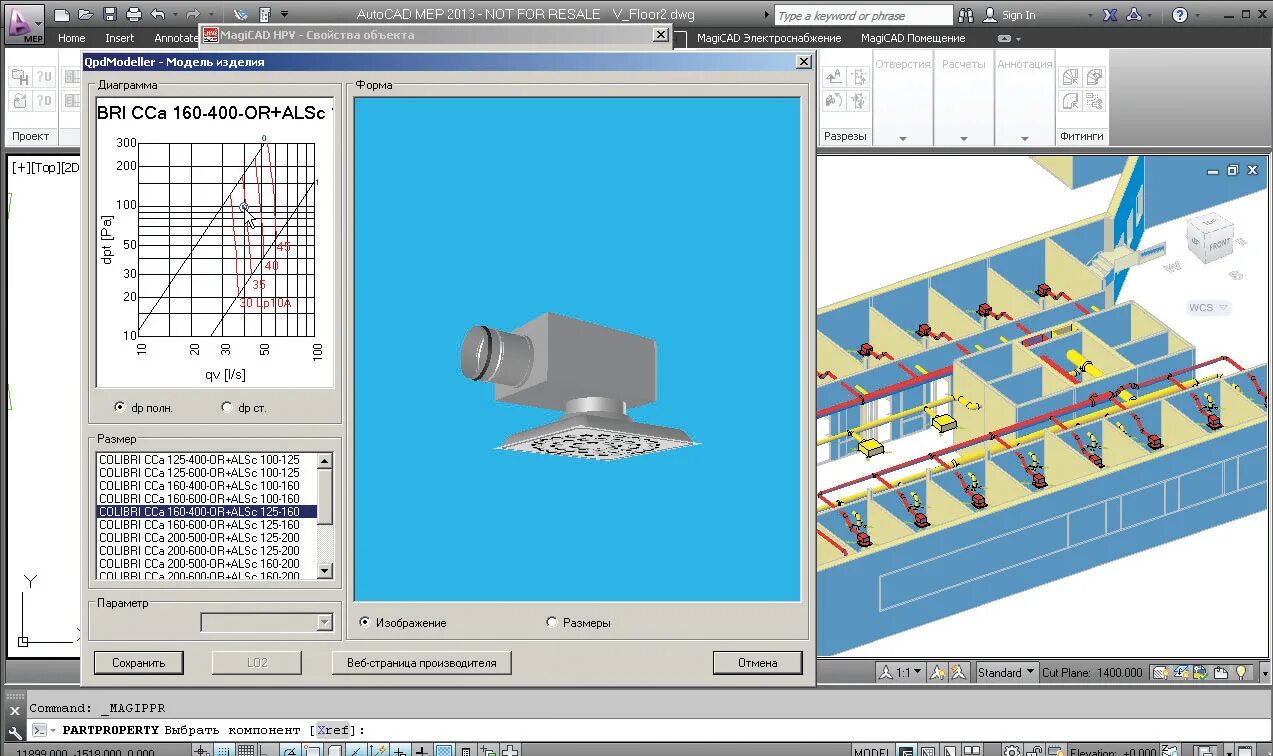The width and height of the screenshot is (1273, 756).
Task: Click the Project Navigator icon in quick access toolbar
Action: 241,15
